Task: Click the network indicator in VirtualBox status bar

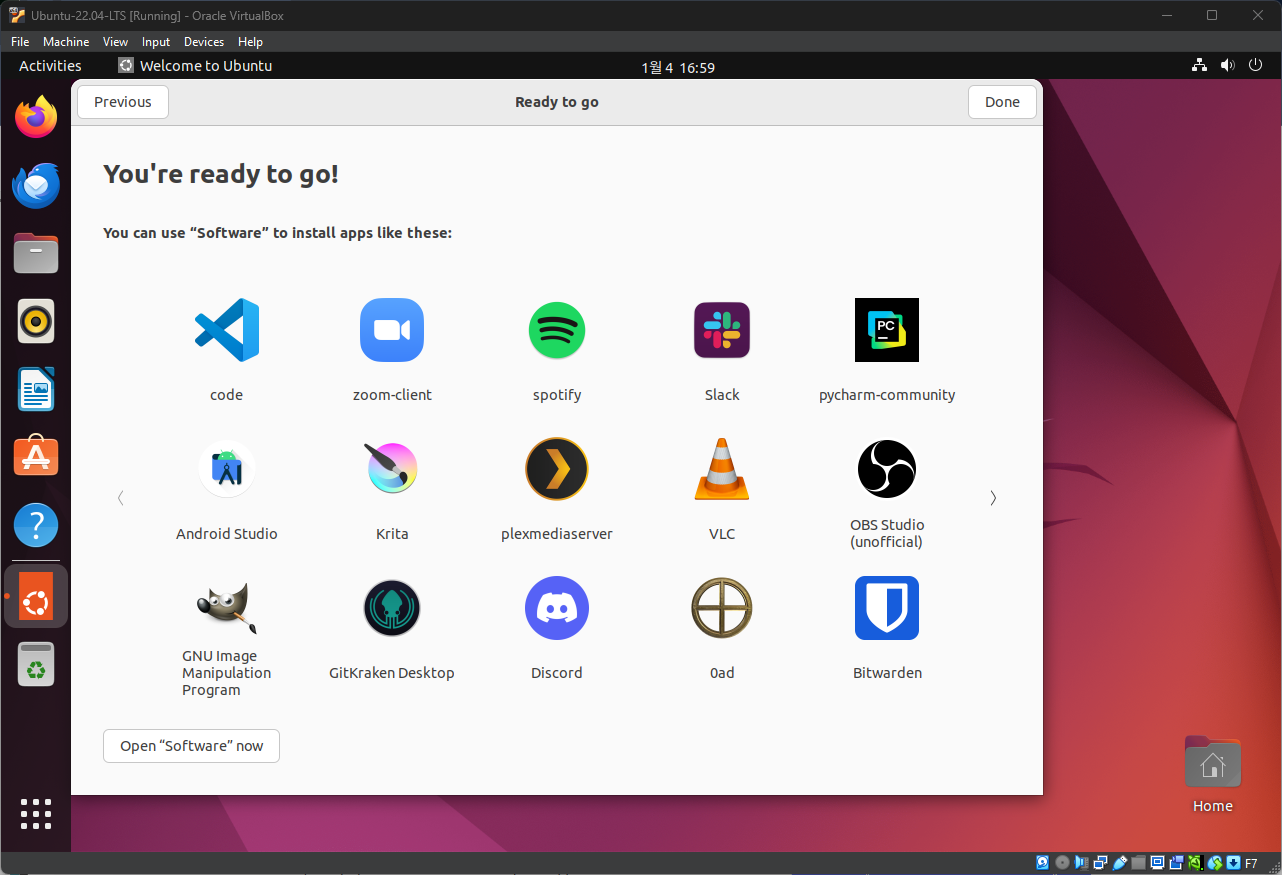Action: (1100, 863)
